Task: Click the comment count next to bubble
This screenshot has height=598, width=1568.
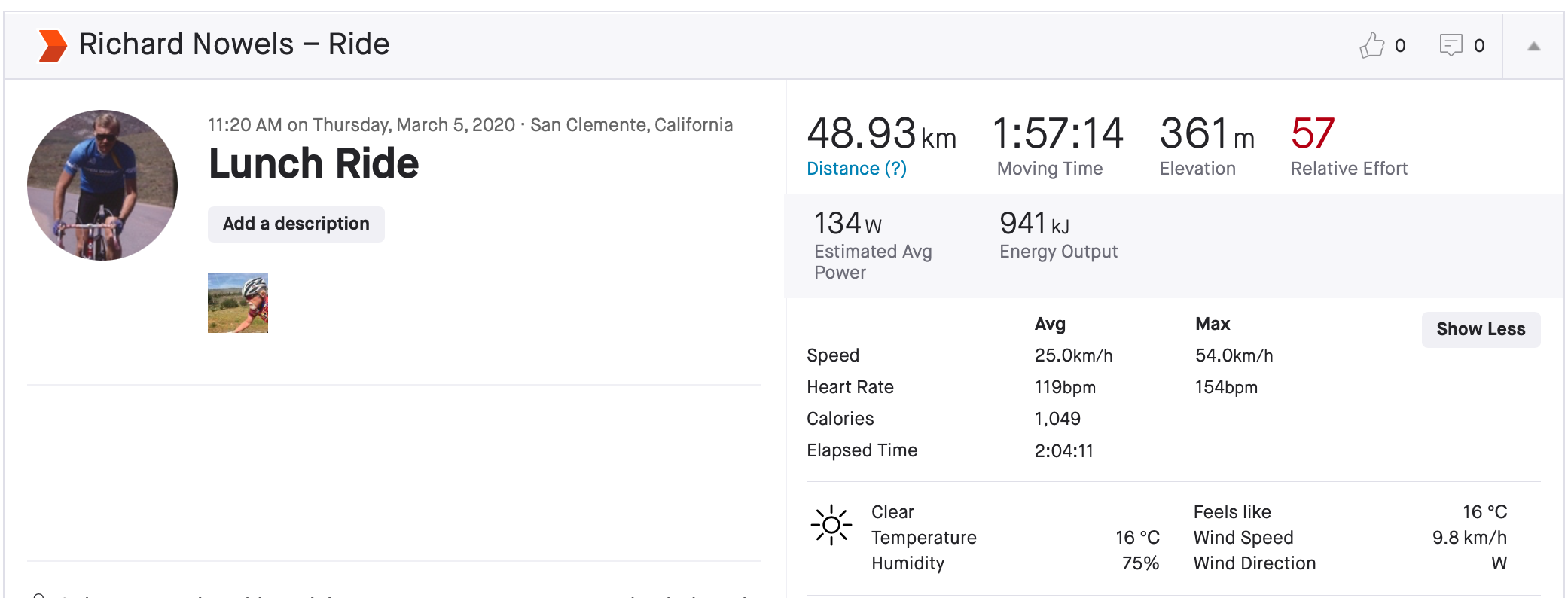Action: click(1479, 46)
